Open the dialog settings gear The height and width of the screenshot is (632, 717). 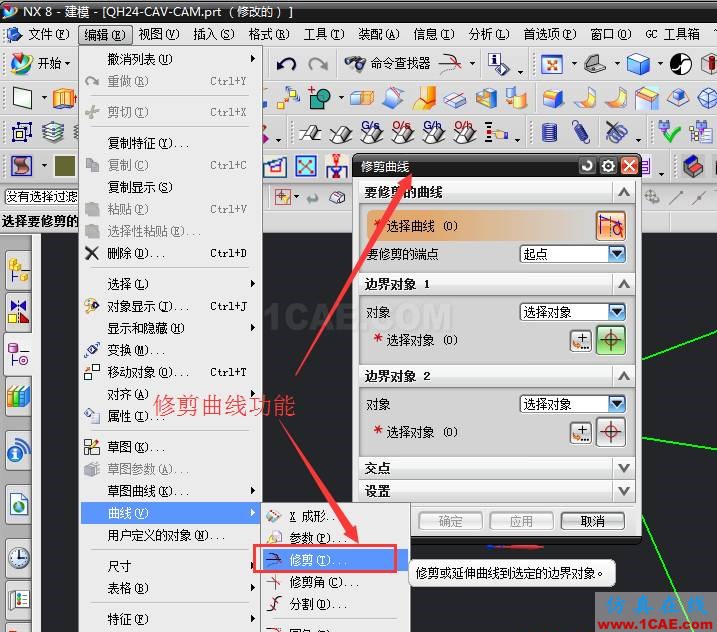pyautogui.click(x=608, y=166)
